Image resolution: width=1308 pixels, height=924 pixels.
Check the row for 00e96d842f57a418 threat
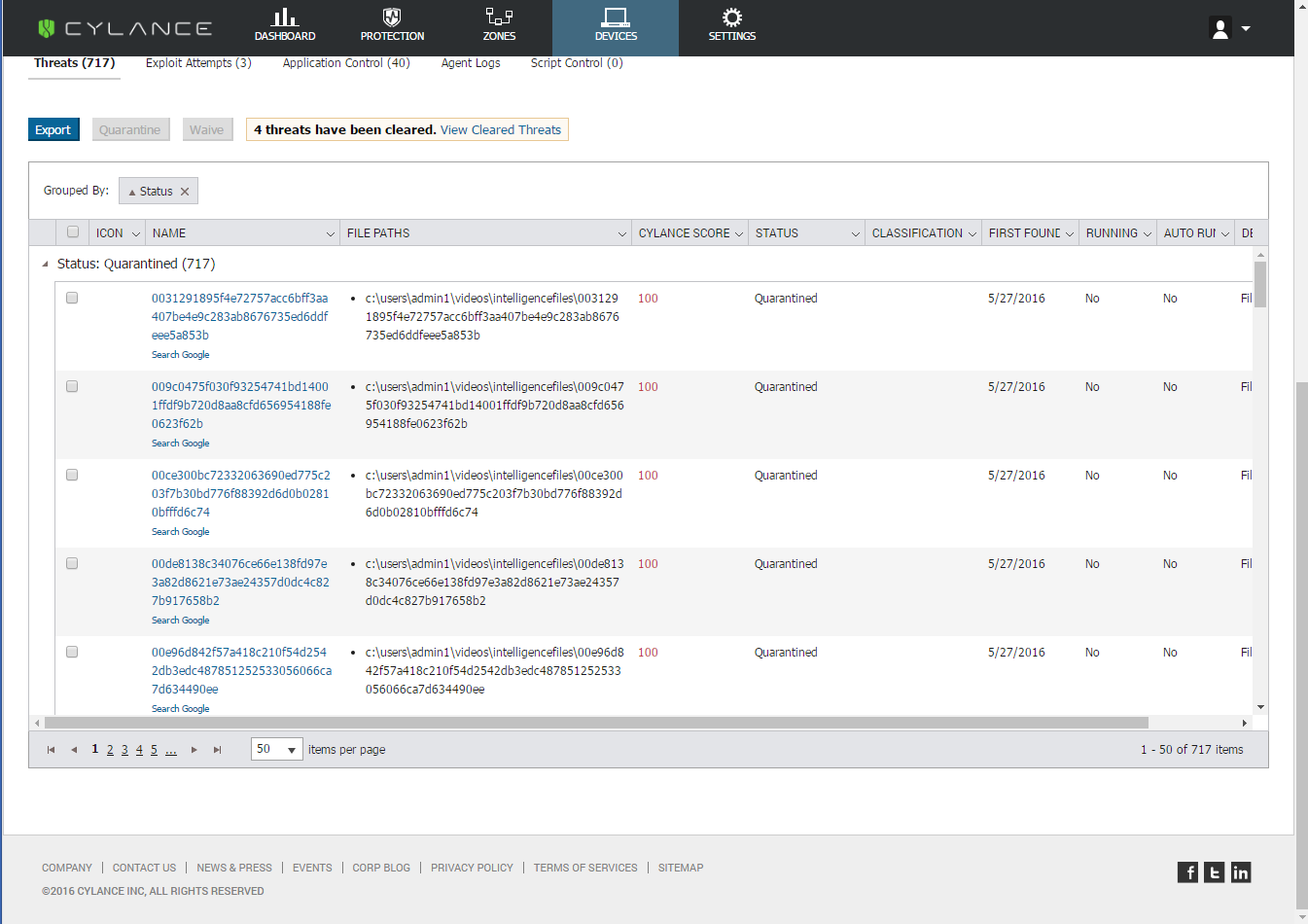[x=72, y=652]
